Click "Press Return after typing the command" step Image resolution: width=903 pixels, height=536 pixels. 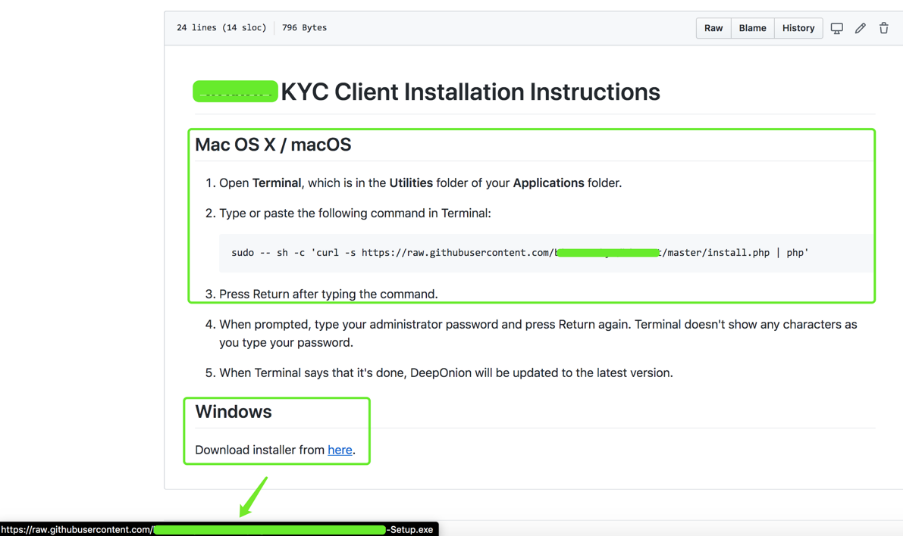tap(328, 294)
